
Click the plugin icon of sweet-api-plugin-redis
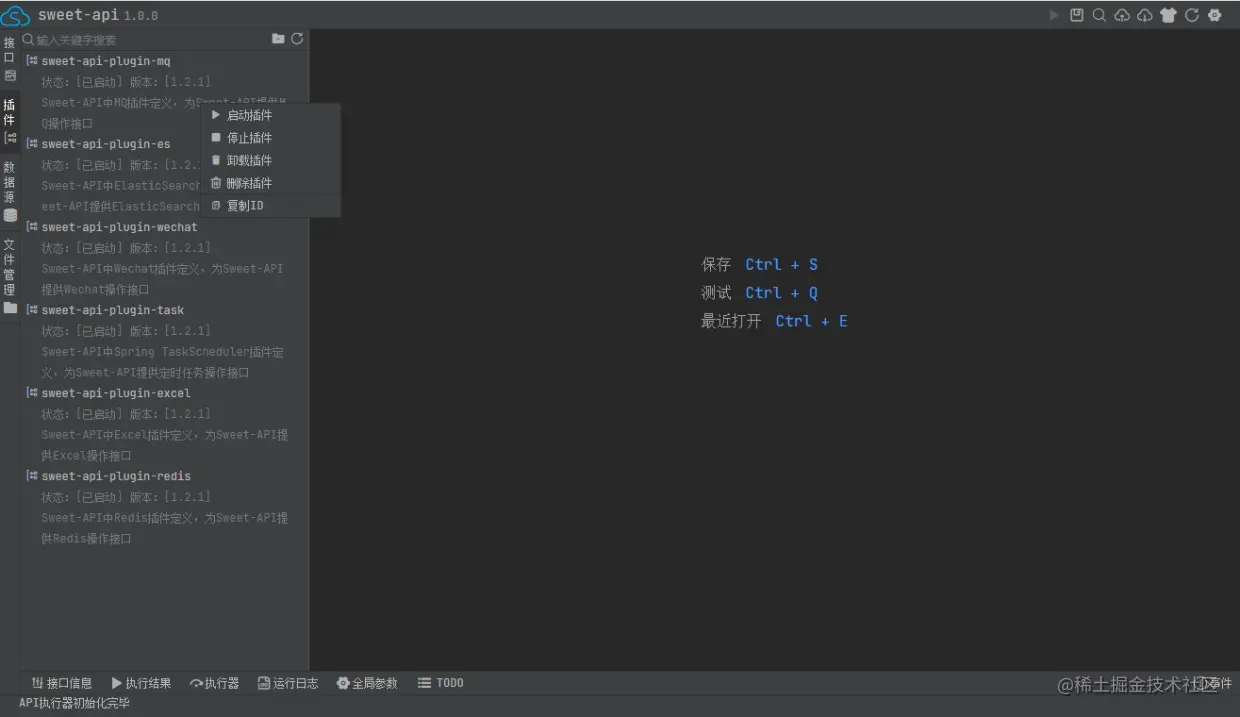(32, 476)
